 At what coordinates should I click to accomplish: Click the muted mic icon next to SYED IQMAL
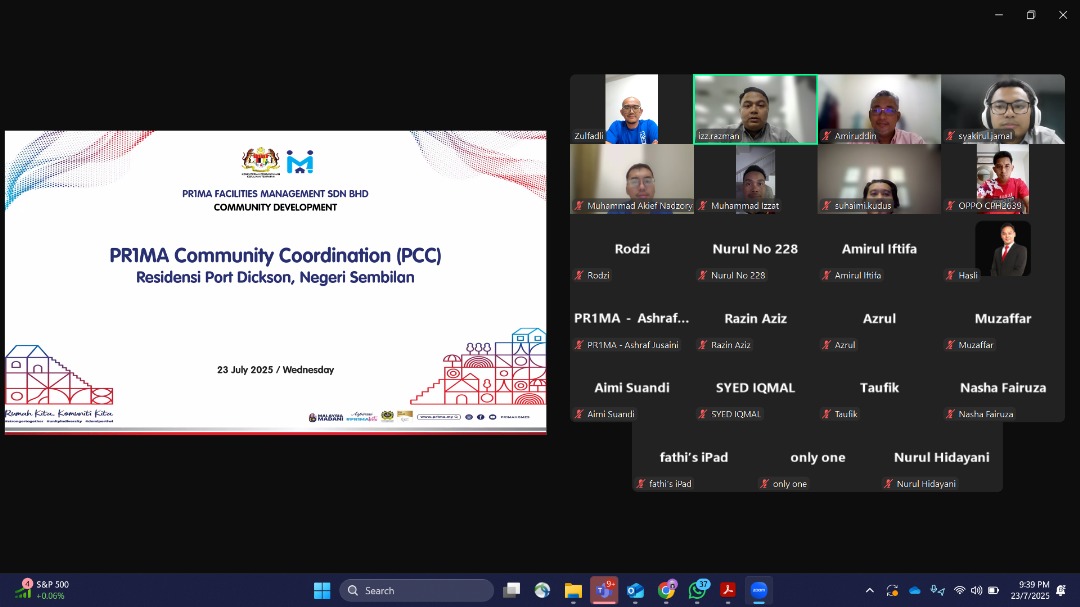point(703,414)
